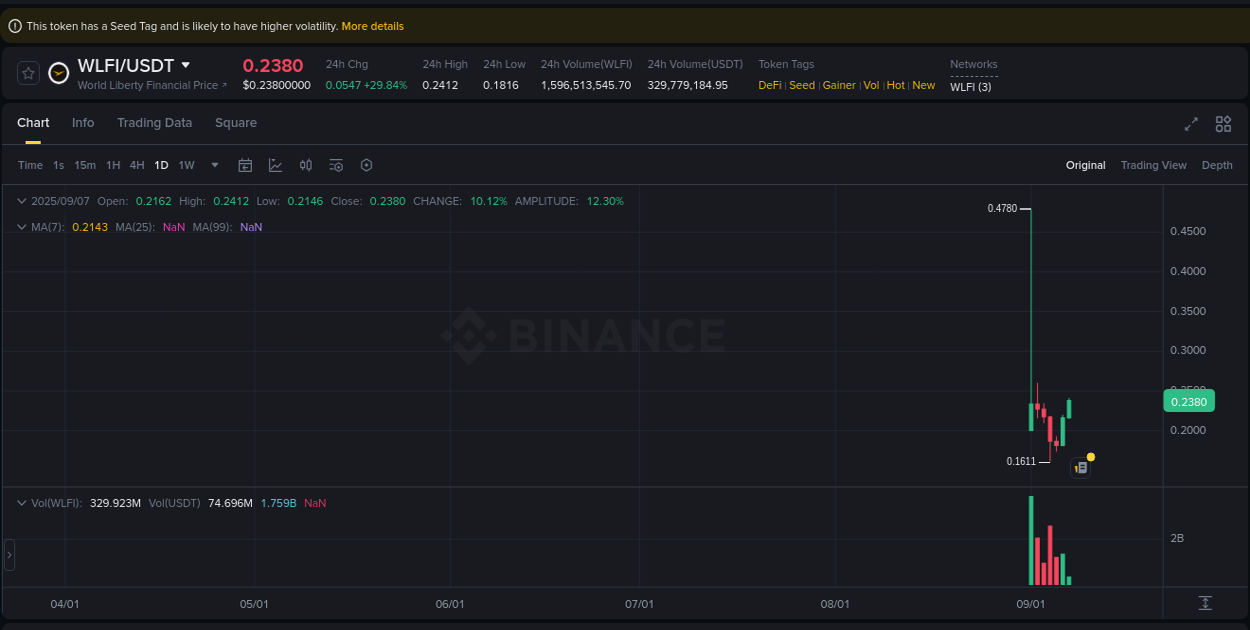Select the calendar date-range icon
Viewport: 1250px width, 630px height.
(245, 165)
